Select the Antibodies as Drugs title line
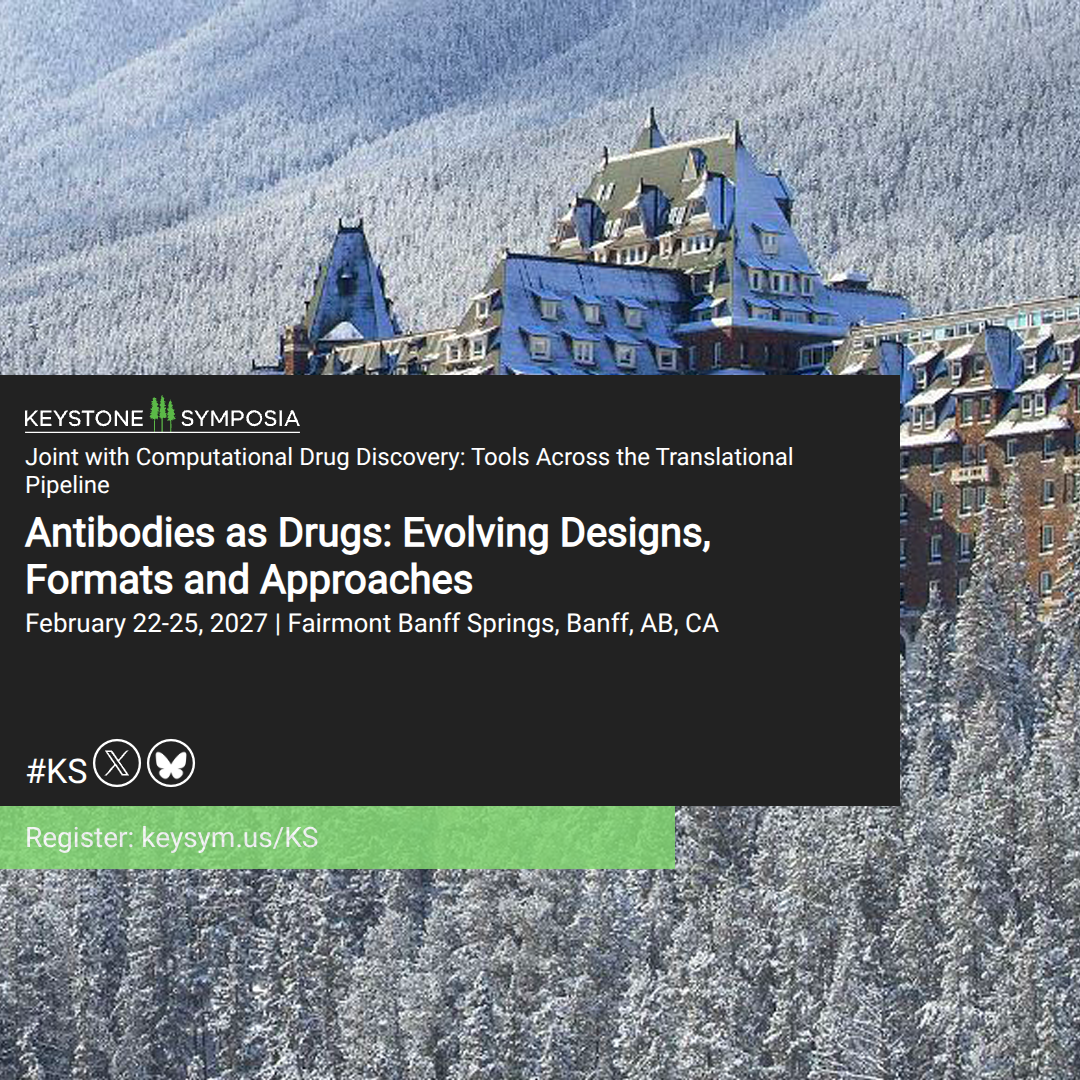Viewport: 1080px width, 1080px height. coord(368,533)
